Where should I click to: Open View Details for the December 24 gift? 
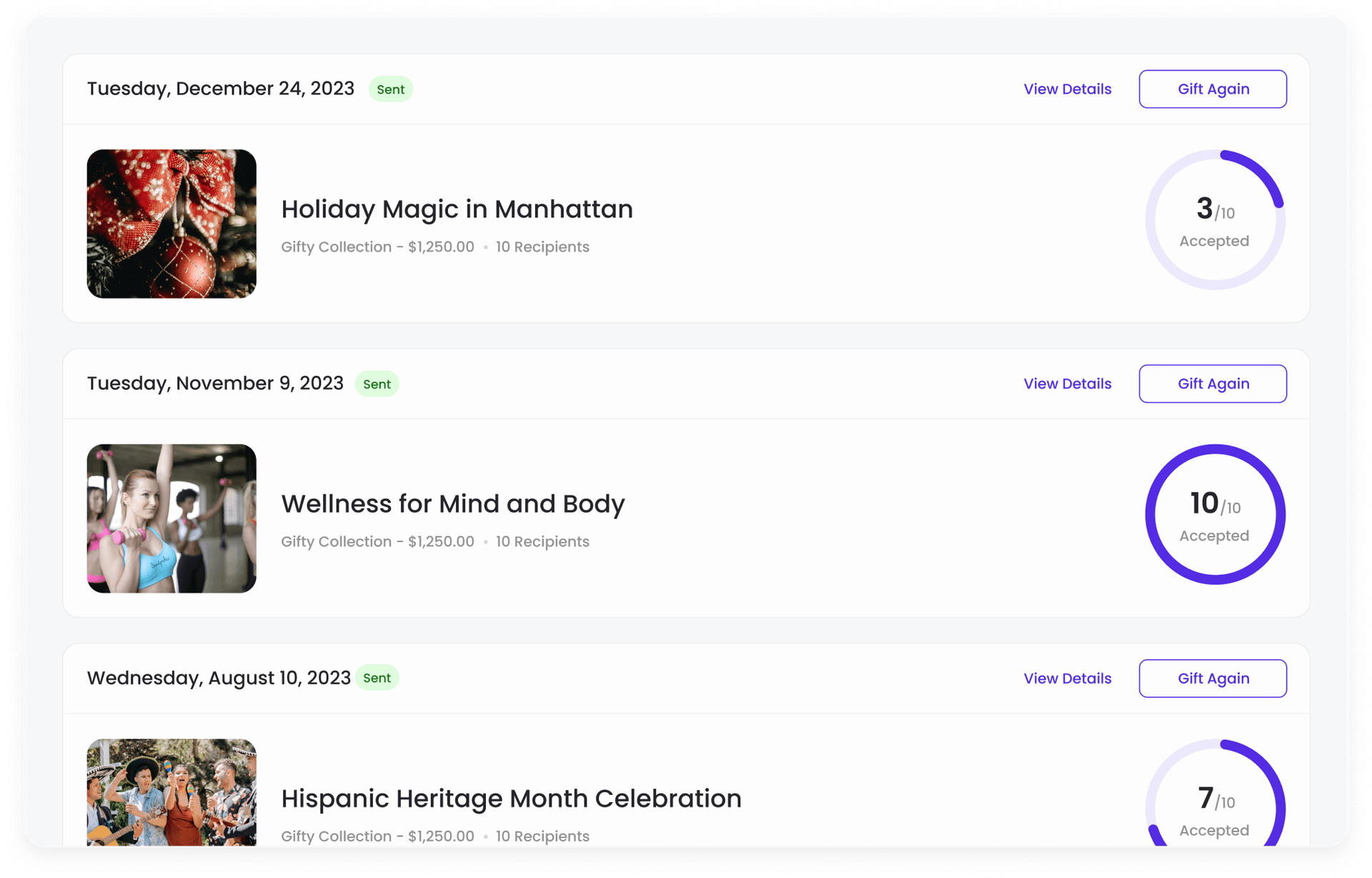[x=1067, y=89]
